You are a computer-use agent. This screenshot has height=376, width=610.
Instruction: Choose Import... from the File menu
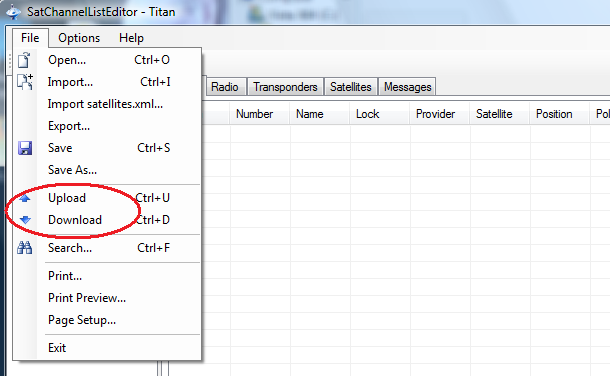pos(107,82)
